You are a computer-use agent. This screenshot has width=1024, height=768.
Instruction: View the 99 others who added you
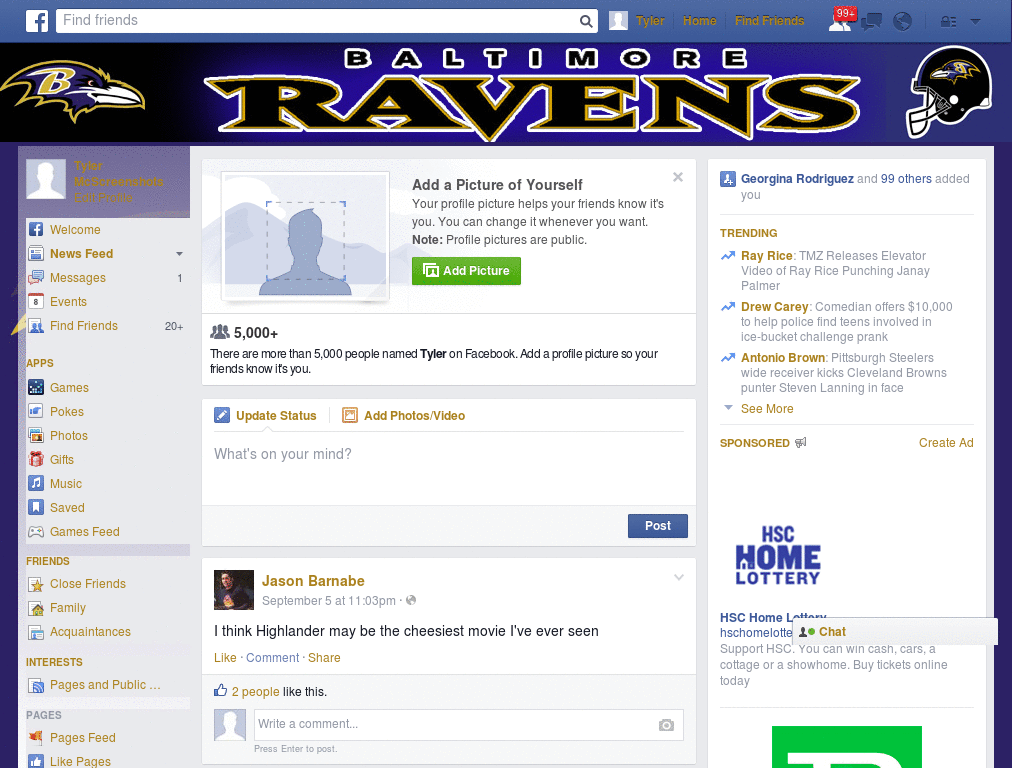pyautogui.click(x=906, y=178)
